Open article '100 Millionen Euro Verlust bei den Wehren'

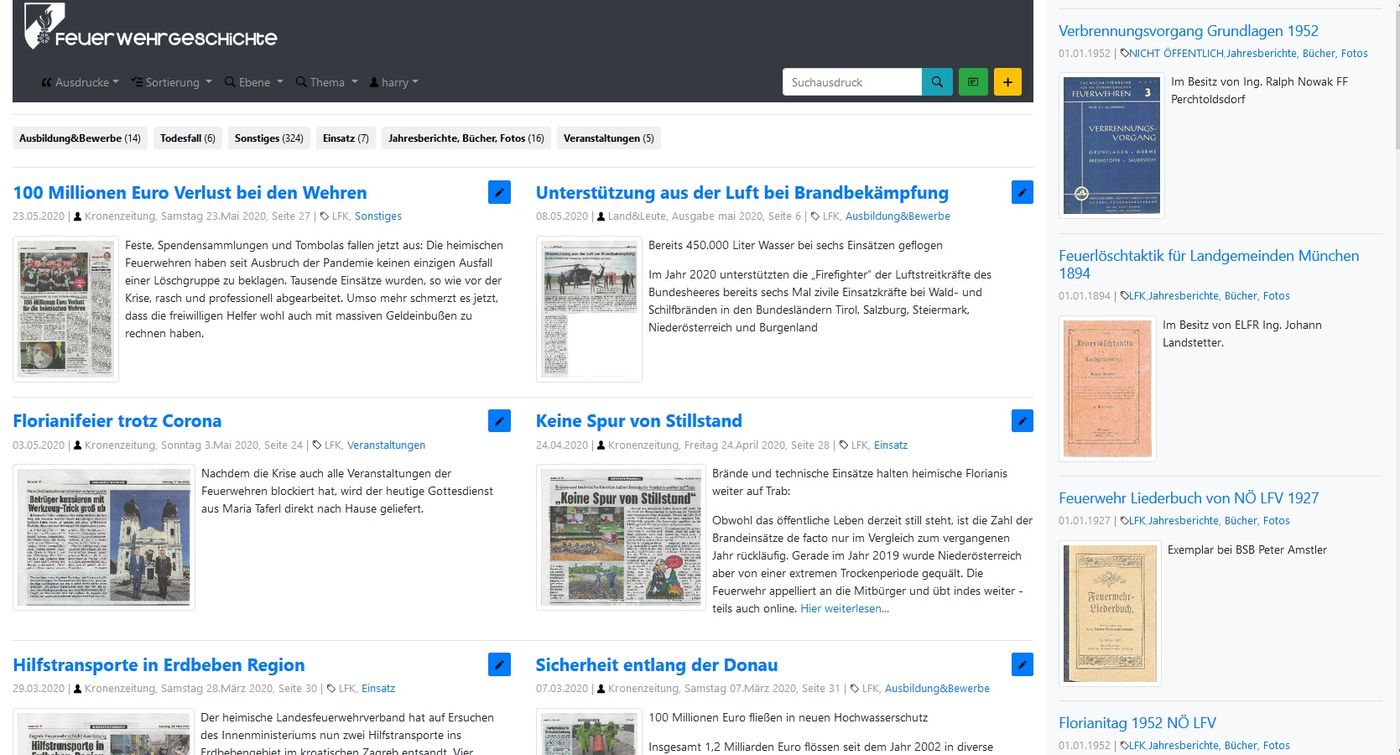(190, 193)
